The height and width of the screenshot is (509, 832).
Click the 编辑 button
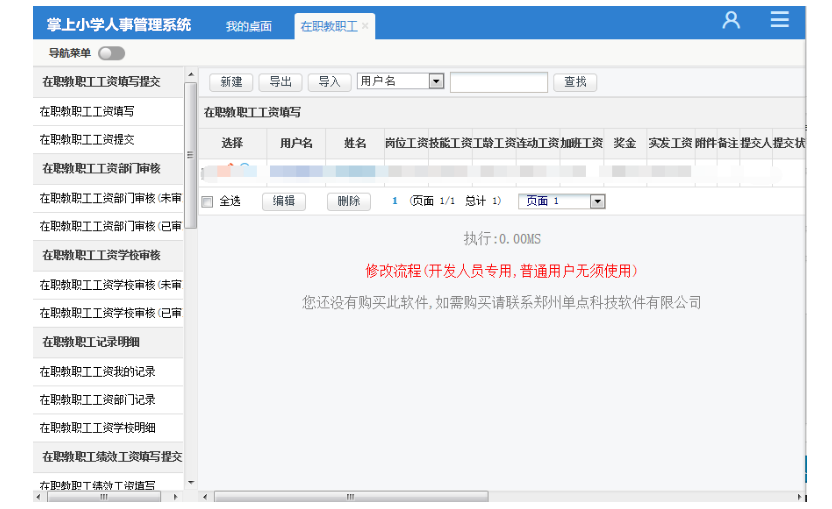tap(283, 201)
